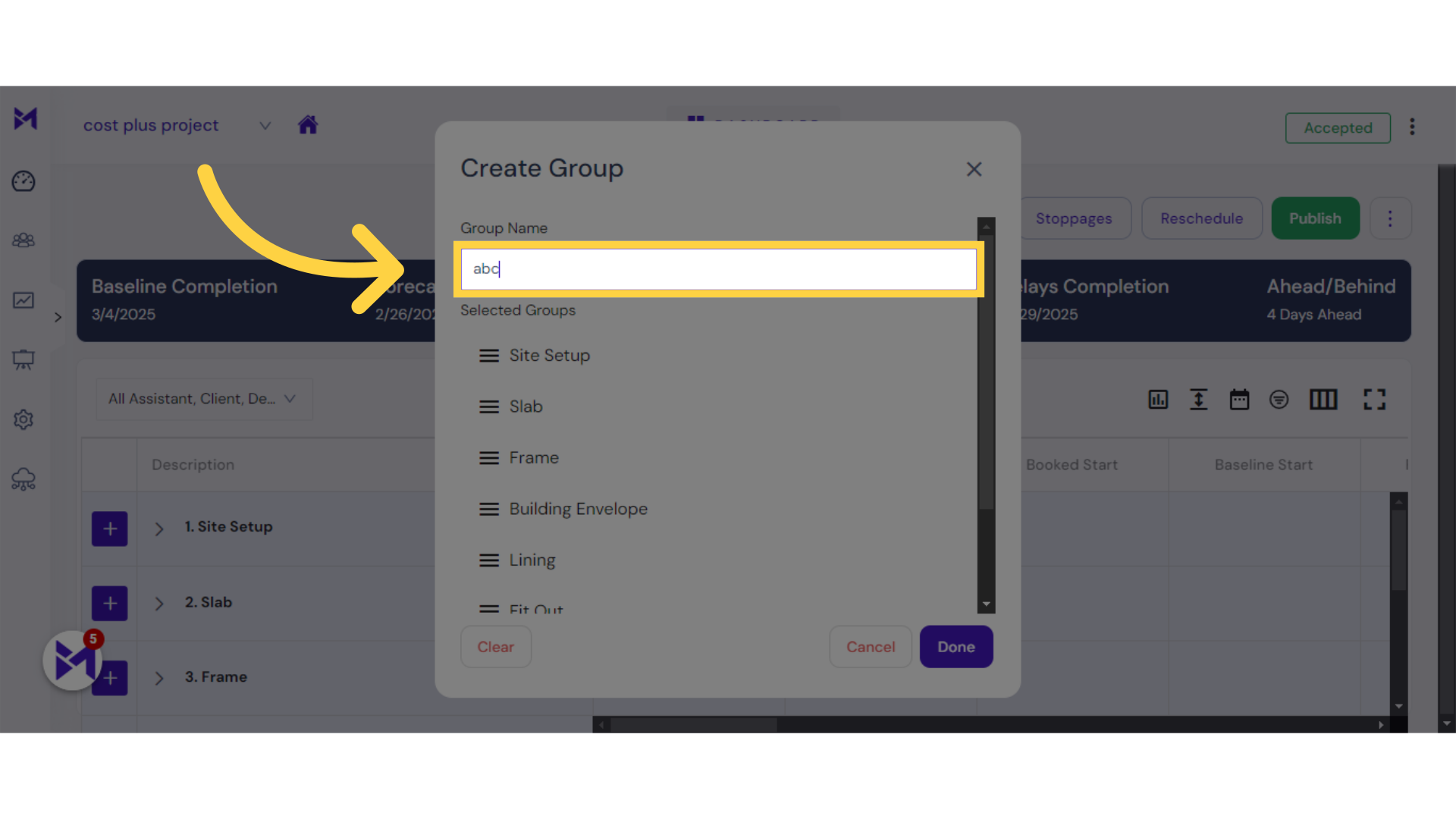Open All Assistant Client De dropdown filter

200,399
